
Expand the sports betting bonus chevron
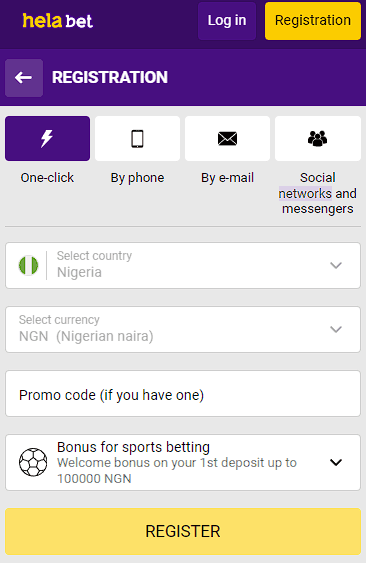pyautogui.click(x=336, y=462)
